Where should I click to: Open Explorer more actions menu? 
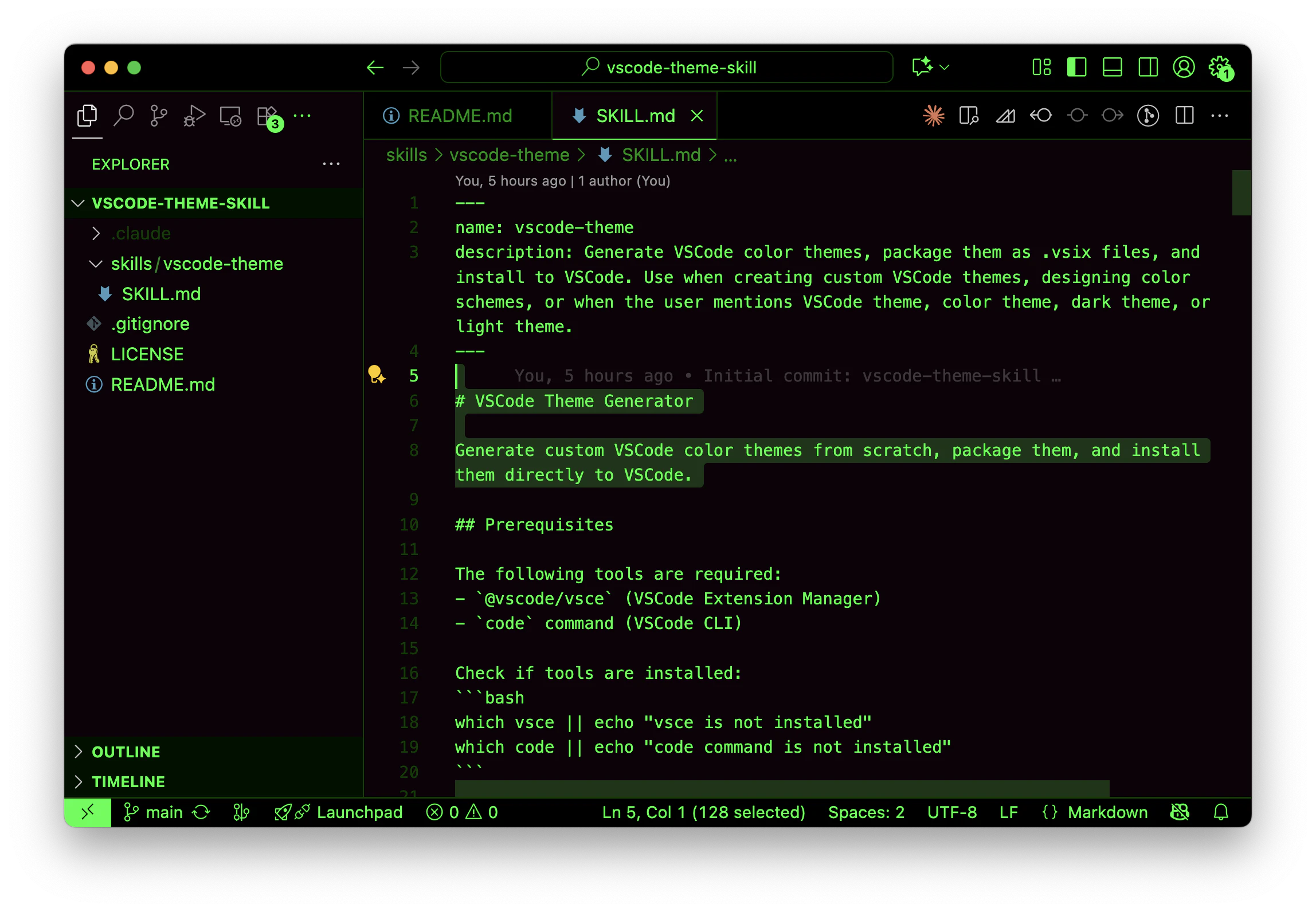tap(331, 164)
